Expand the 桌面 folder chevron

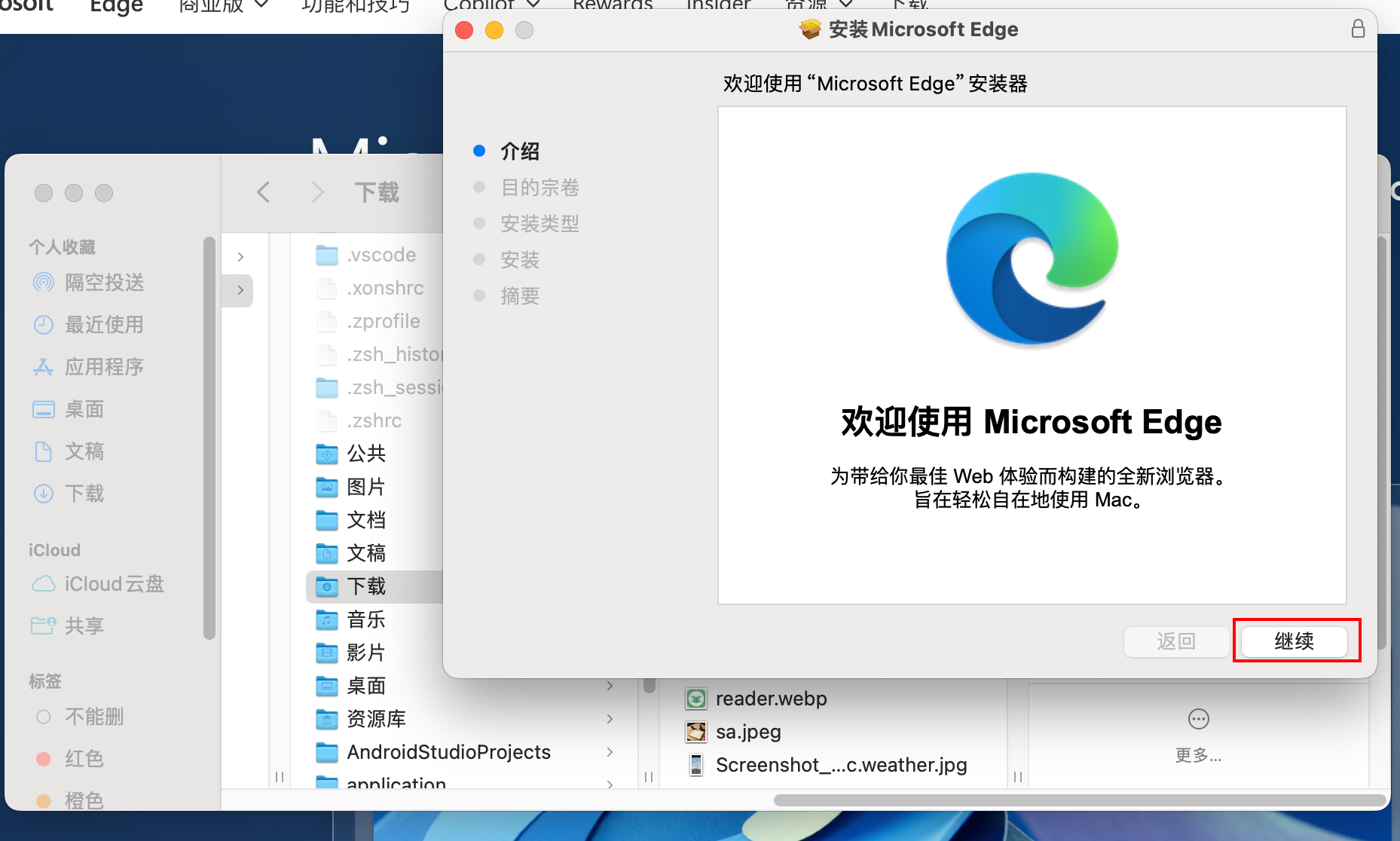[610, 686]
